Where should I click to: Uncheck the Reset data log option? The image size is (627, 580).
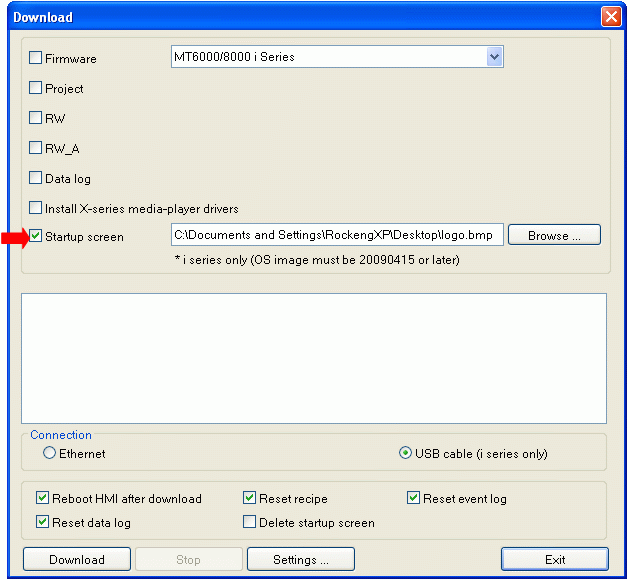coord(42,522)
